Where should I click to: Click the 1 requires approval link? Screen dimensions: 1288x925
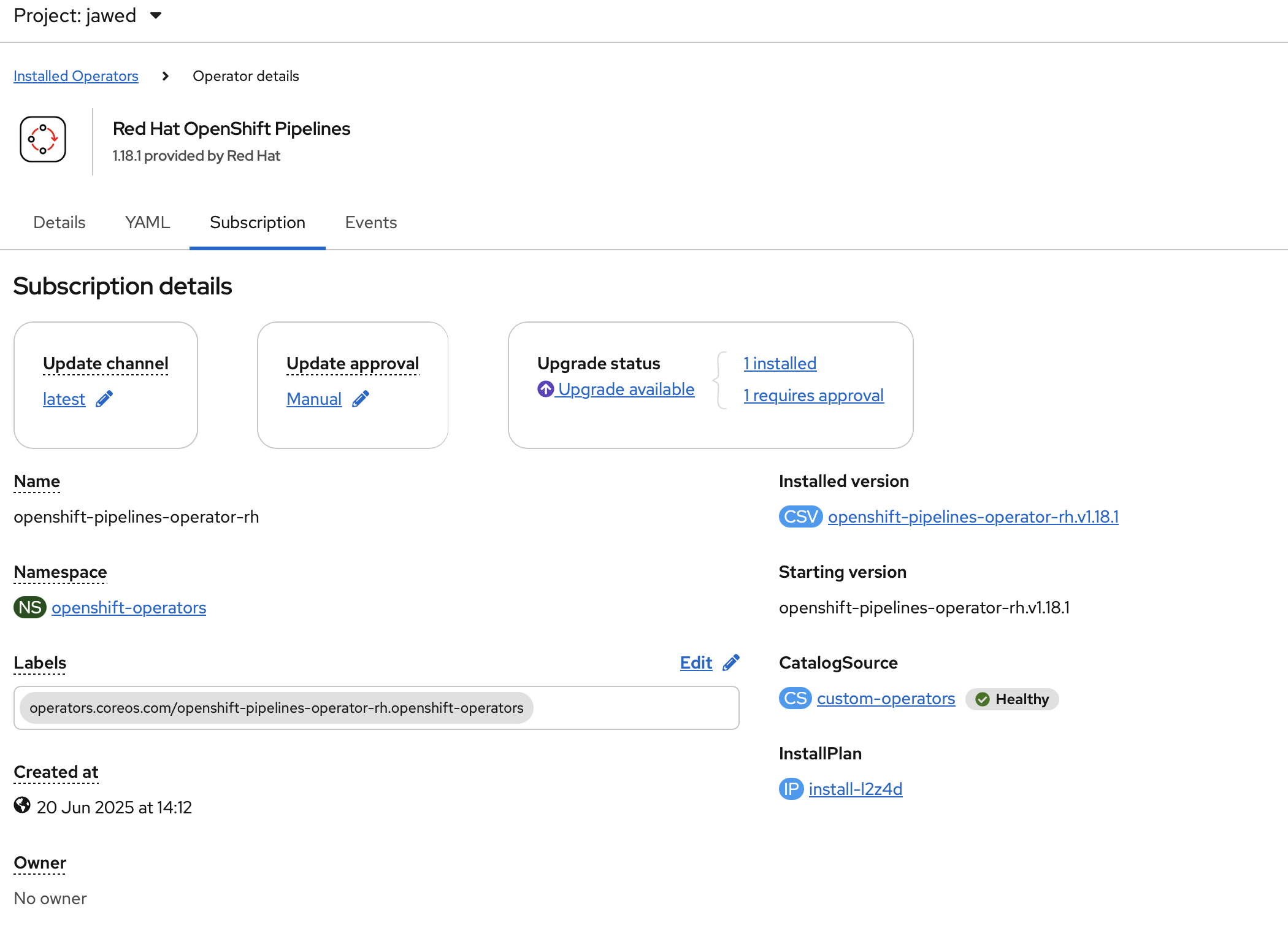(x=813, y=396)
